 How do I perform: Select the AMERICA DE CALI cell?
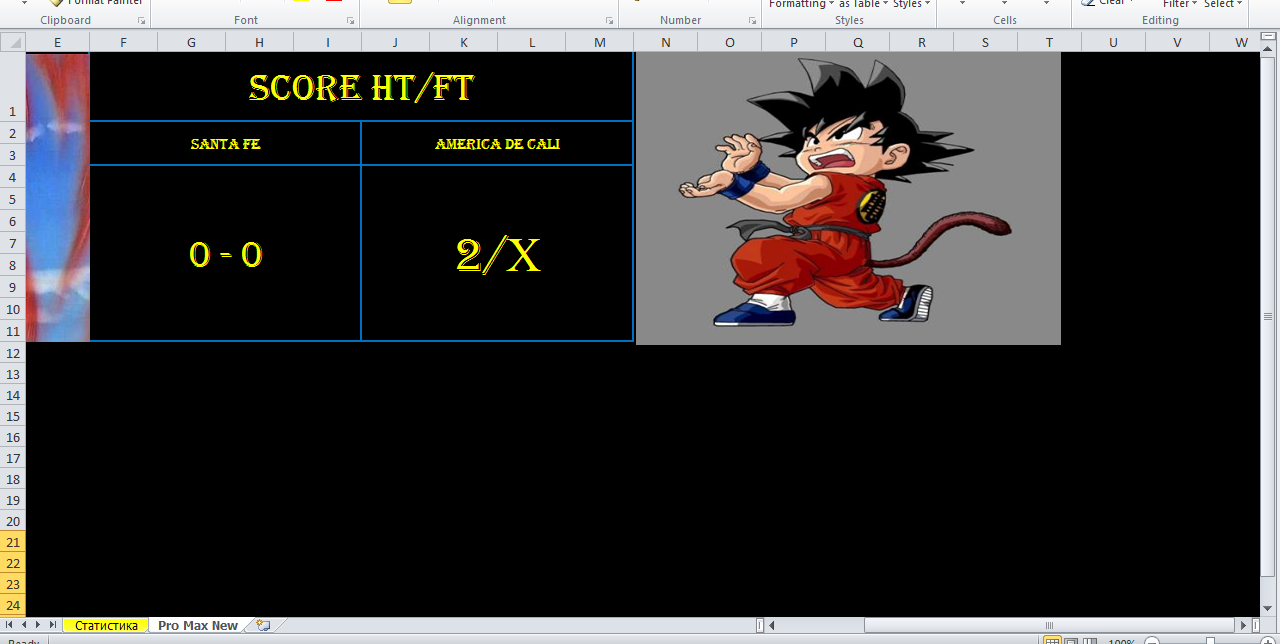[x=497, y=144]
